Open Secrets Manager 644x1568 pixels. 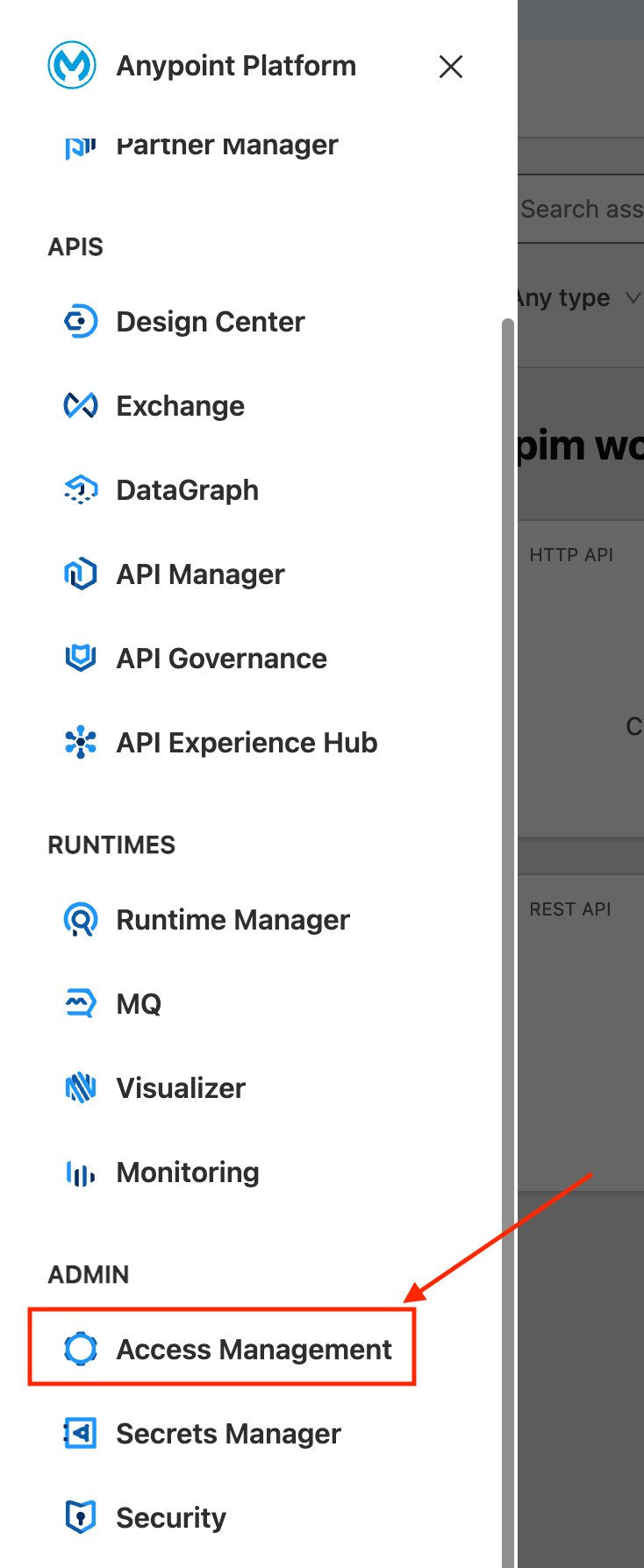click(228, 1434)
